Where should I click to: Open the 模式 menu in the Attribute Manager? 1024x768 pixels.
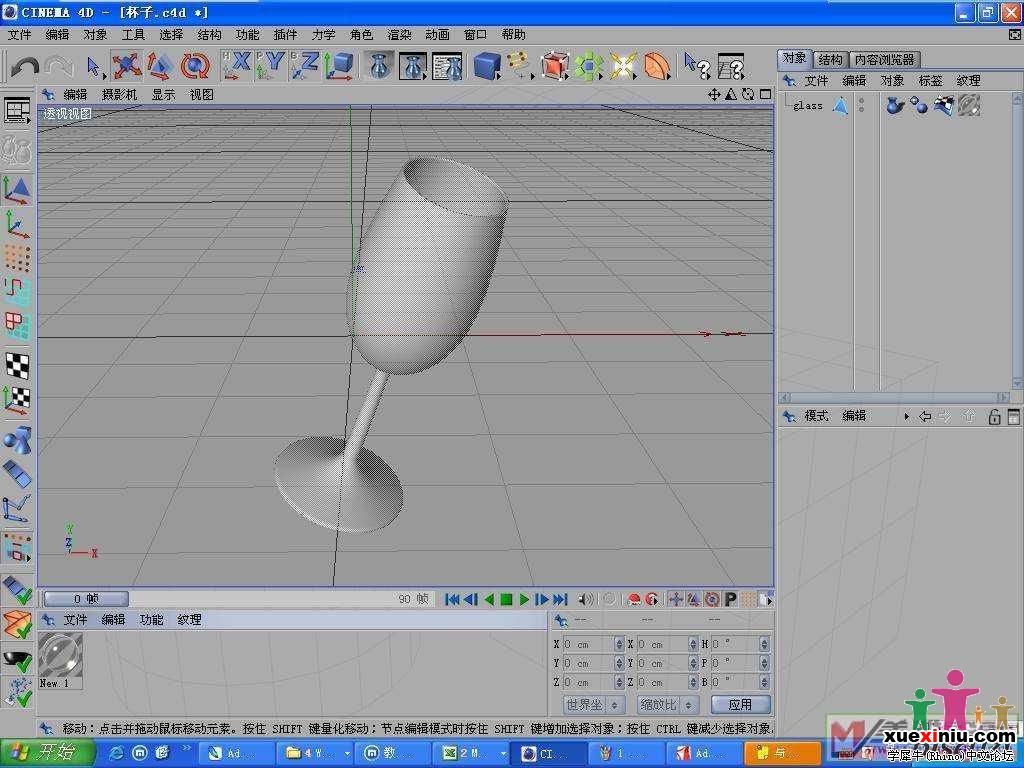(816, 416)
